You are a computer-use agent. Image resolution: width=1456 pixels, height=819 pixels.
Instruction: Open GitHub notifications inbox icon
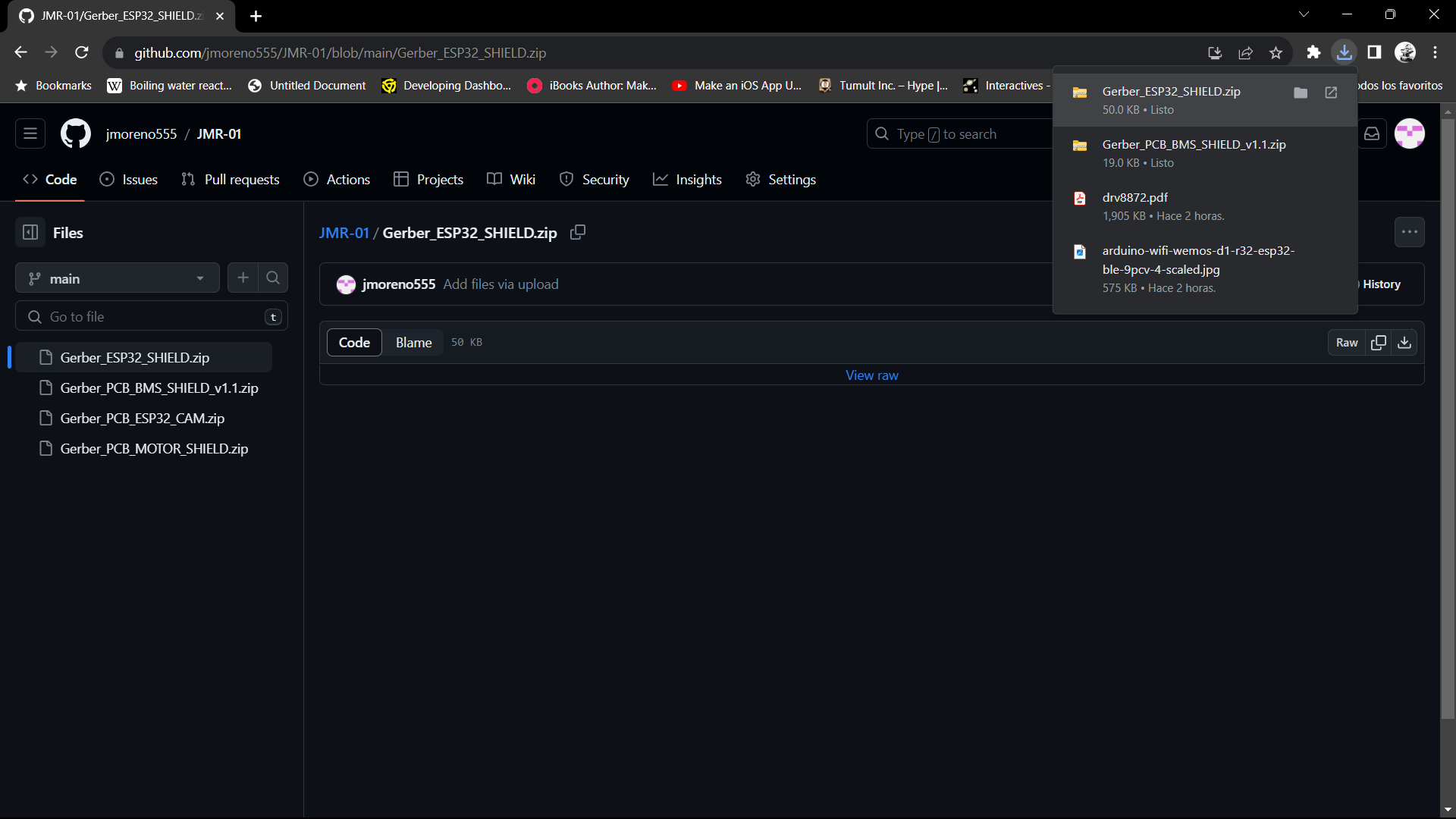tap(1372, 134)
